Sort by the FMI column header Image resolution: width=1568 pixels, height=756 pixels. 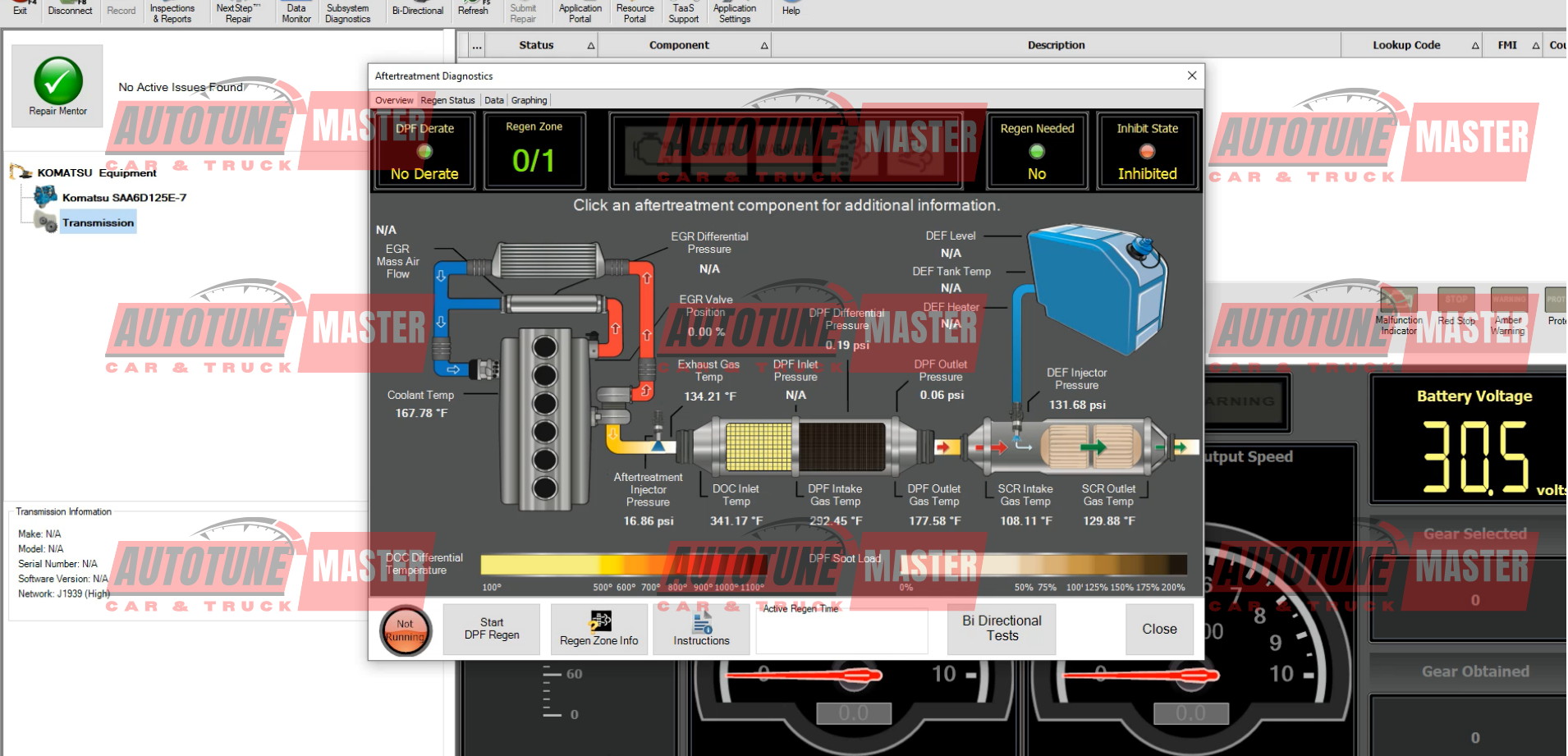(1513, 45)
